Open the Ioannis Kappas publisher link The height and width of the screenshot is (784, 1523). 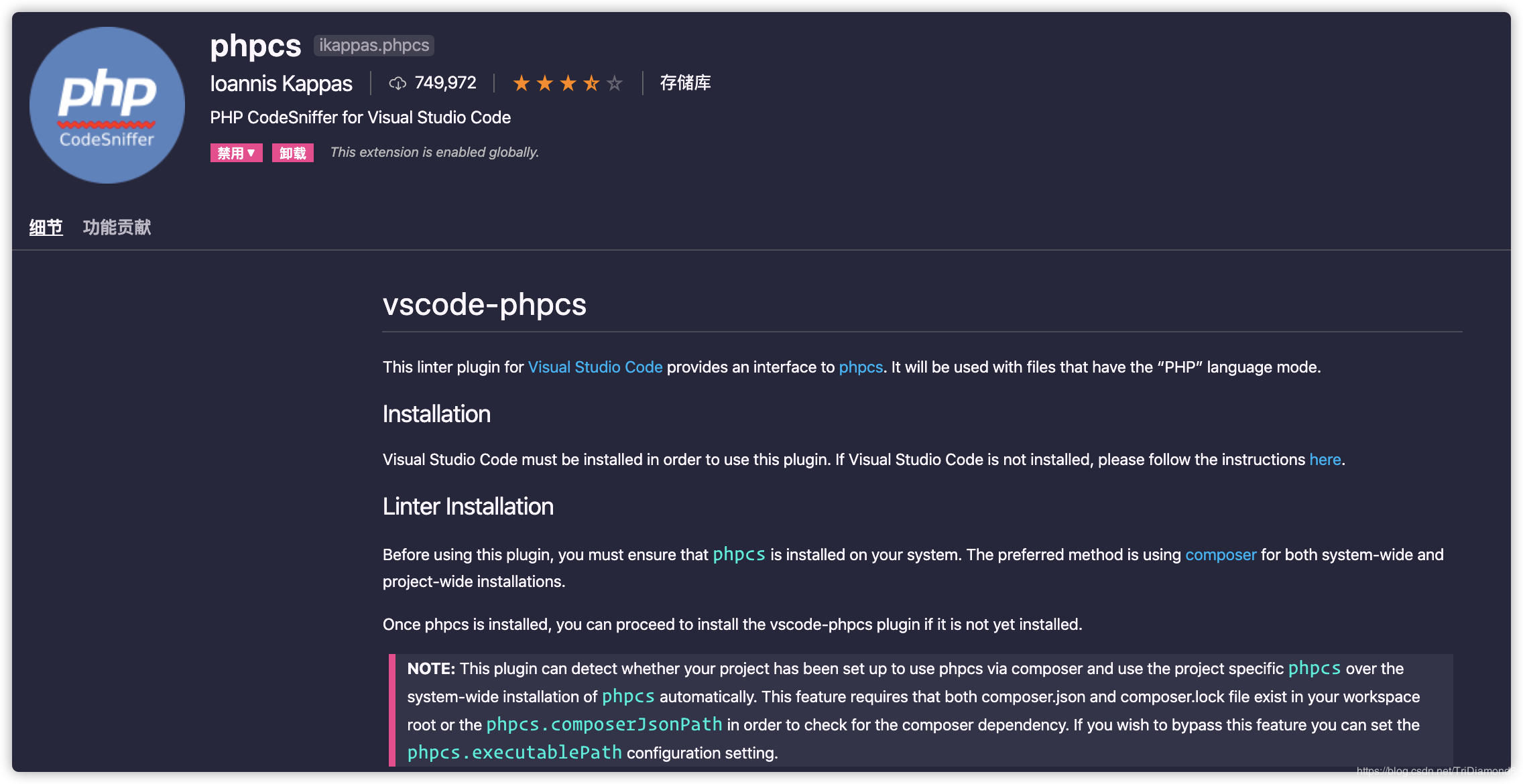tap(281, 83)
